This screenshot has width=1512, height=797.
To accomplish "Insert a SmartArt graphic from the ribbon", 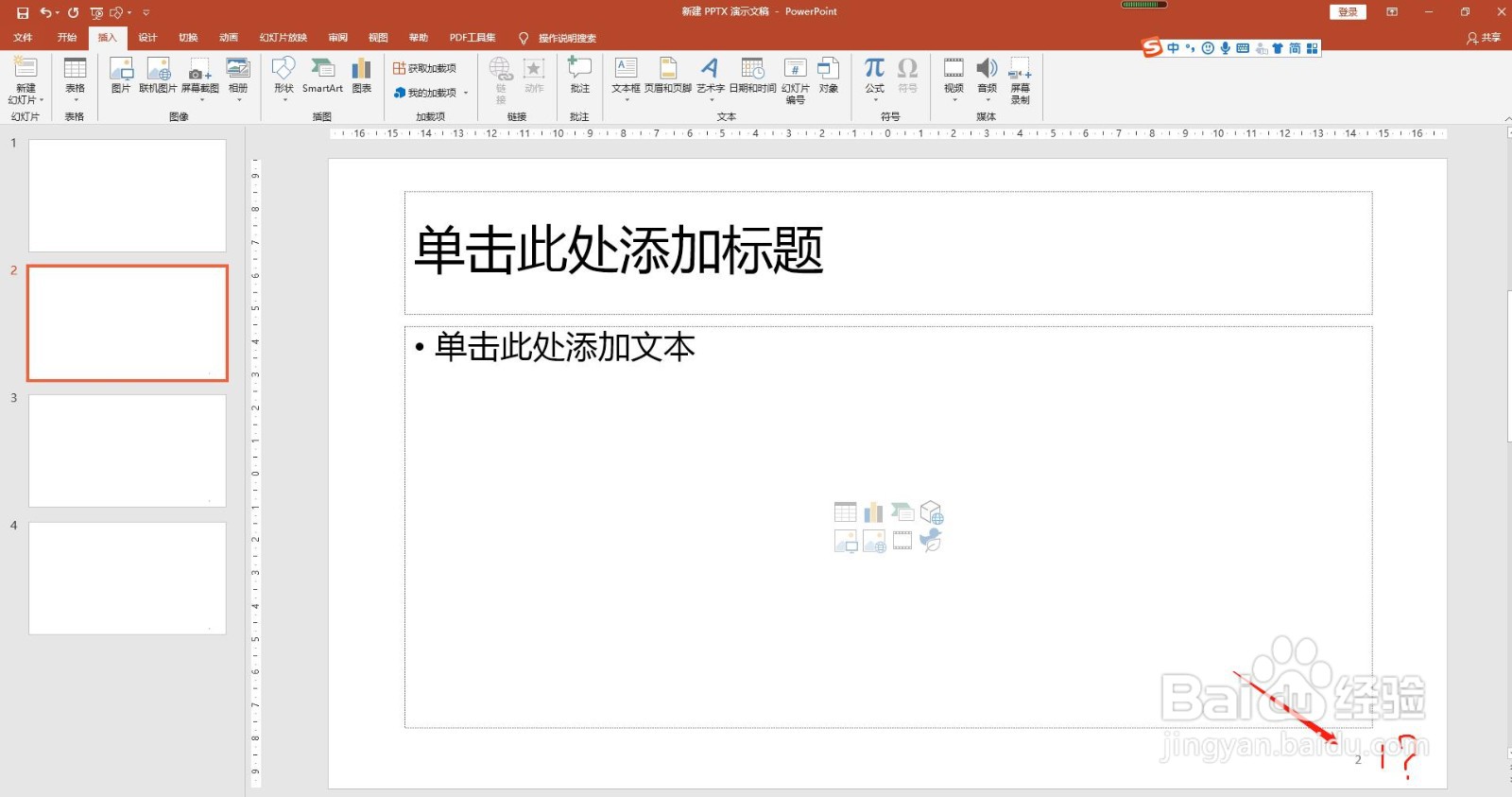I will [x=322, y=75].
